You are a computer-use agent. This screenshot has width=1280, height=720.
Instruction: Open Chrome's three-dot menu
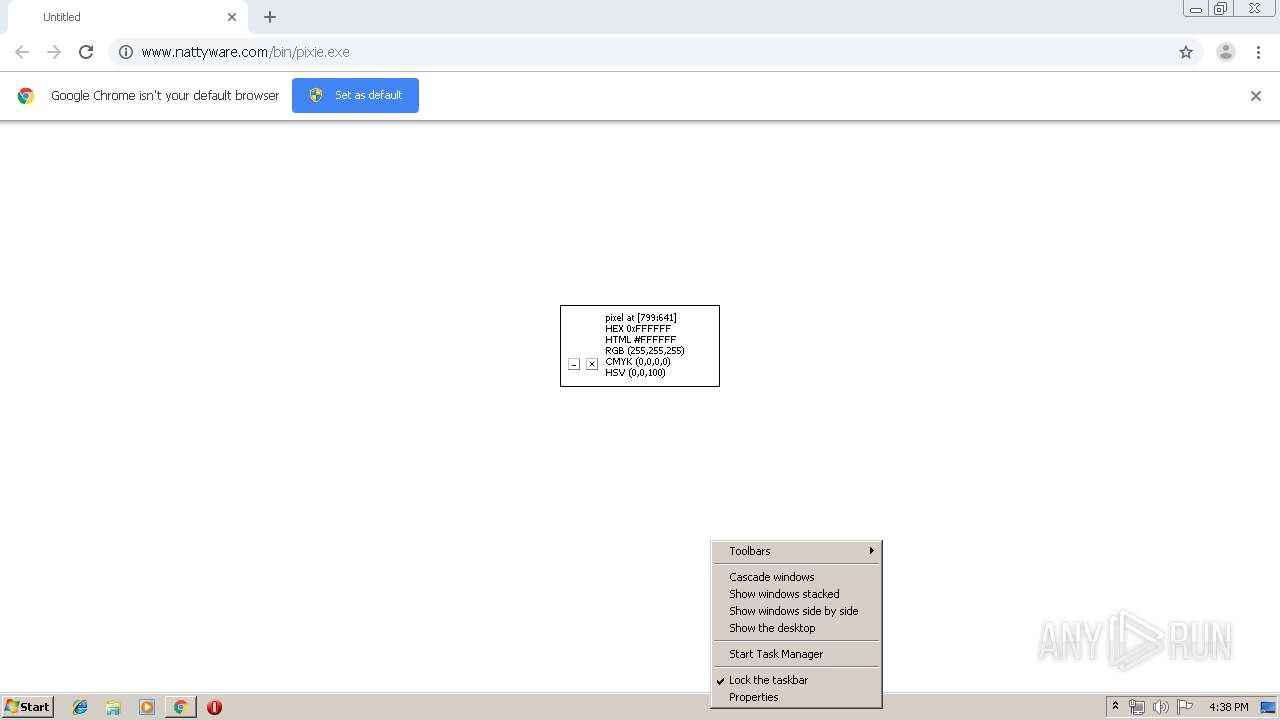point(1258,52)
